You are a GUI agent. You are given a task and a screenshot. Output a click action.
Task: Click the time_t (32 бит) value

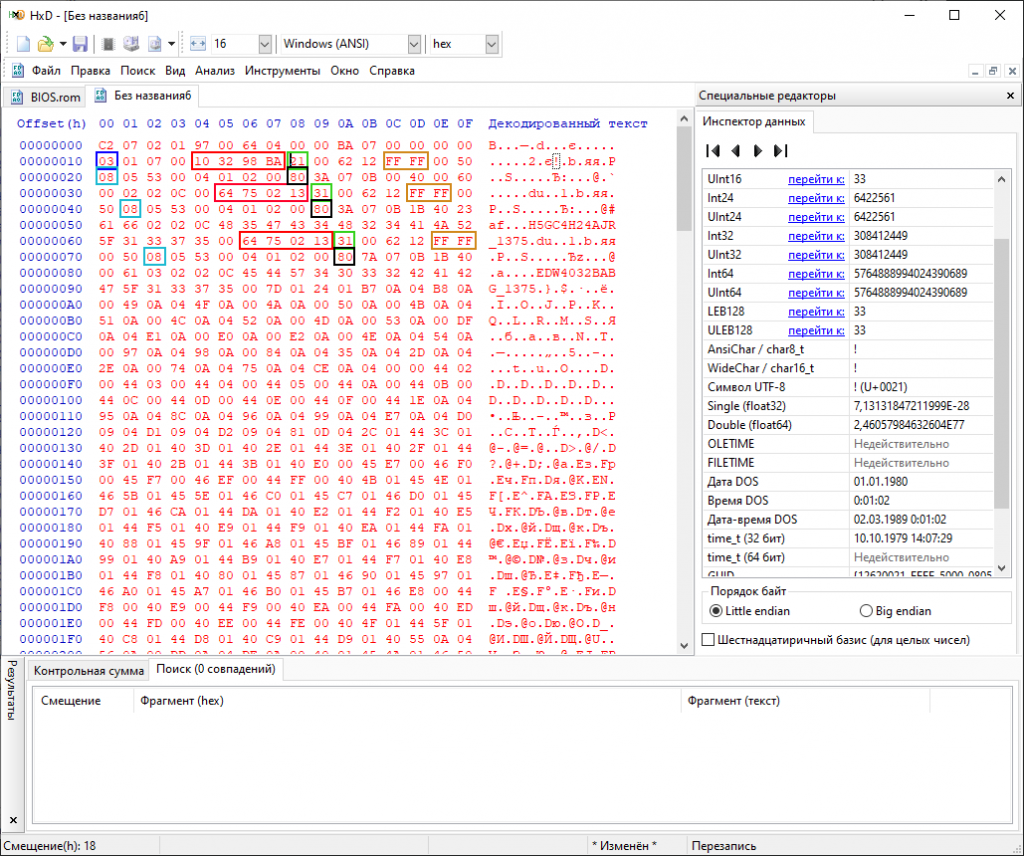[x=903, y=539]
